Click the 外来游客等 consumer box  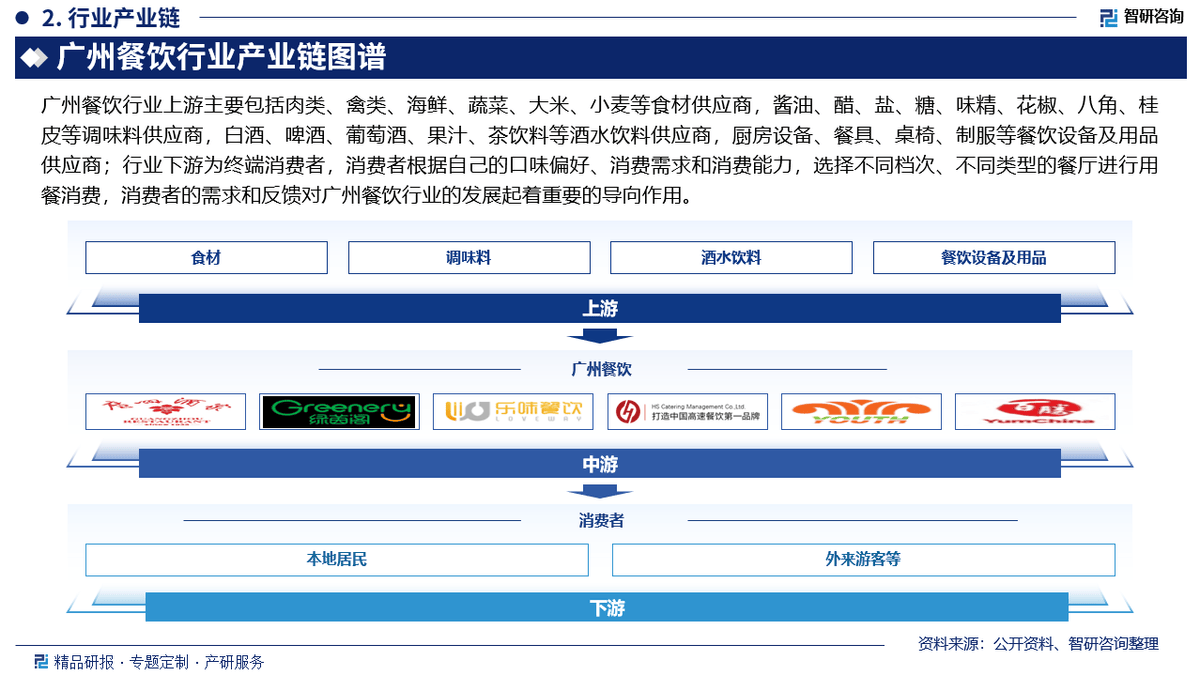click(x=862, y=560)
